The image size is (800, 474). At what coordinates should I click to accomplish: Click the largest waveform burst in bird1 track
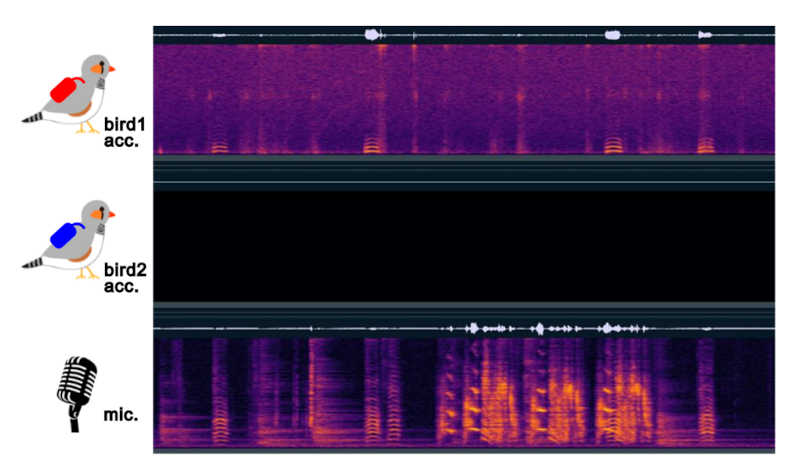(375, 34)
